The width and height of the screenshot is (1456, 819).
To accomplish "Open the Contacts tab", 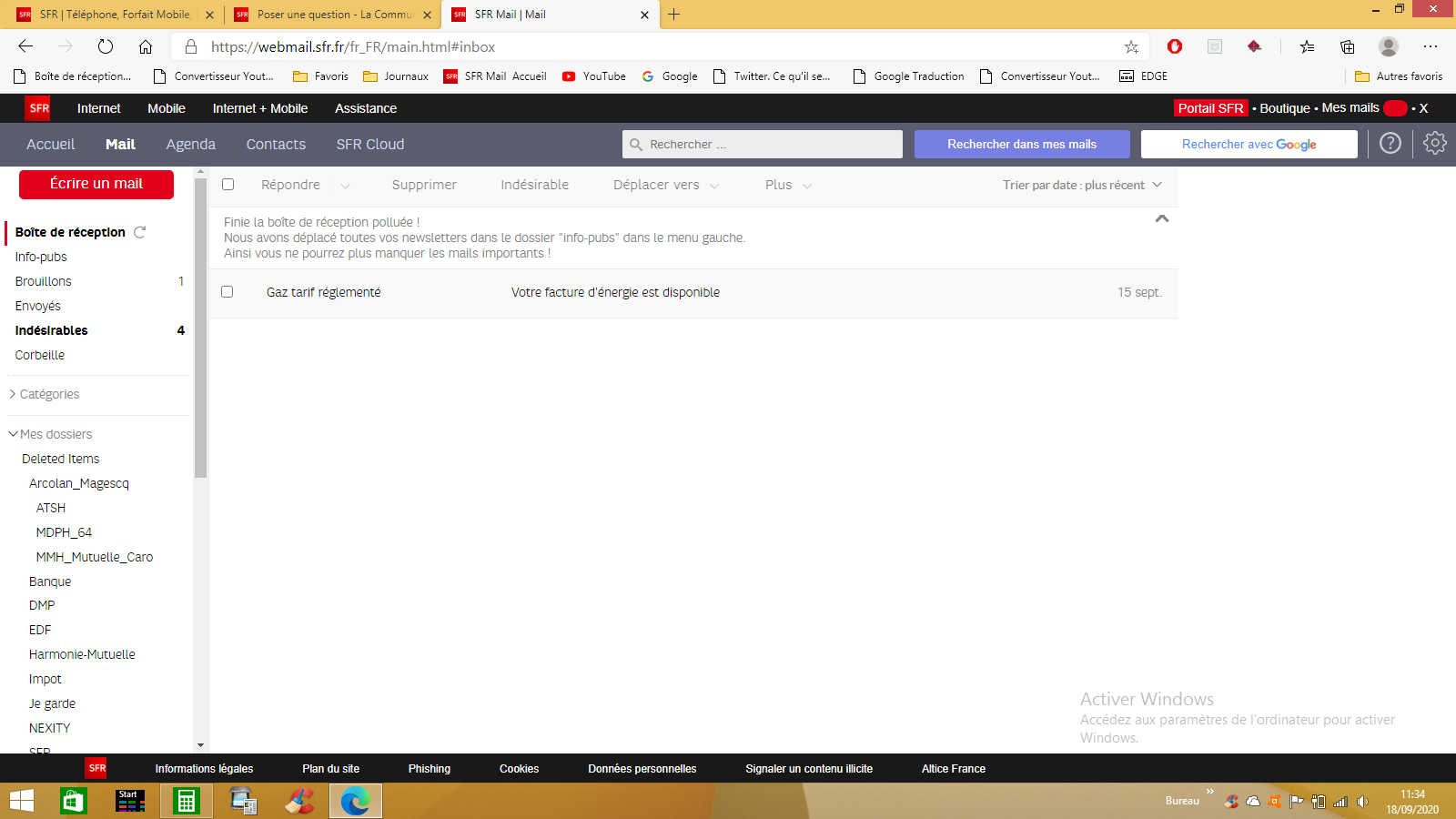I will [276, 145].
